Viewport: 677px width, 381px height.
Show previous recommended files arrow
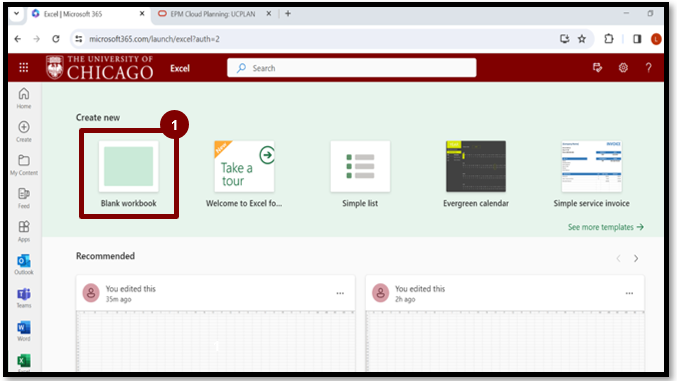(619, 258)
